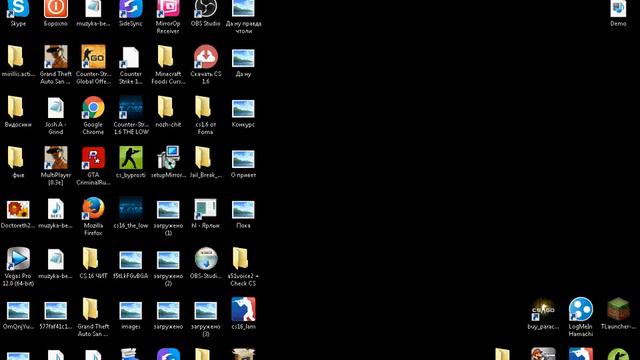This screenshot has width=640, height=360.
Task: Select the cs16_lam icon
Action: tap(243, 309)
